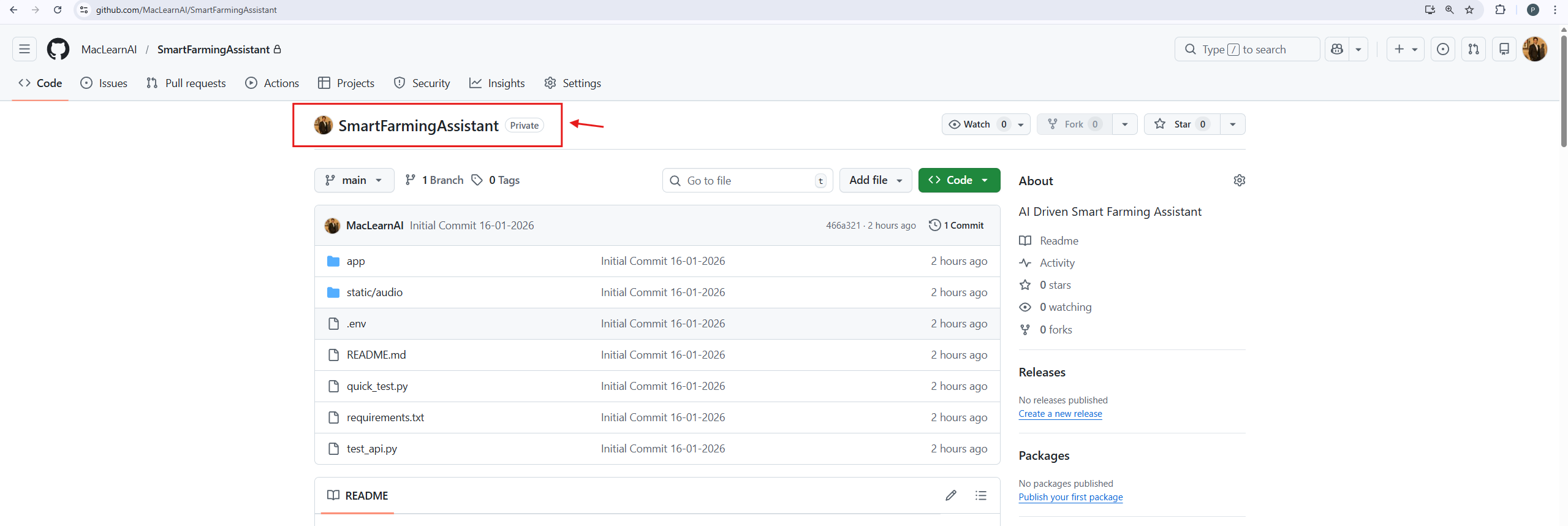
Task: Toggle Watch on this repository
Action: (x=971, y=124)
